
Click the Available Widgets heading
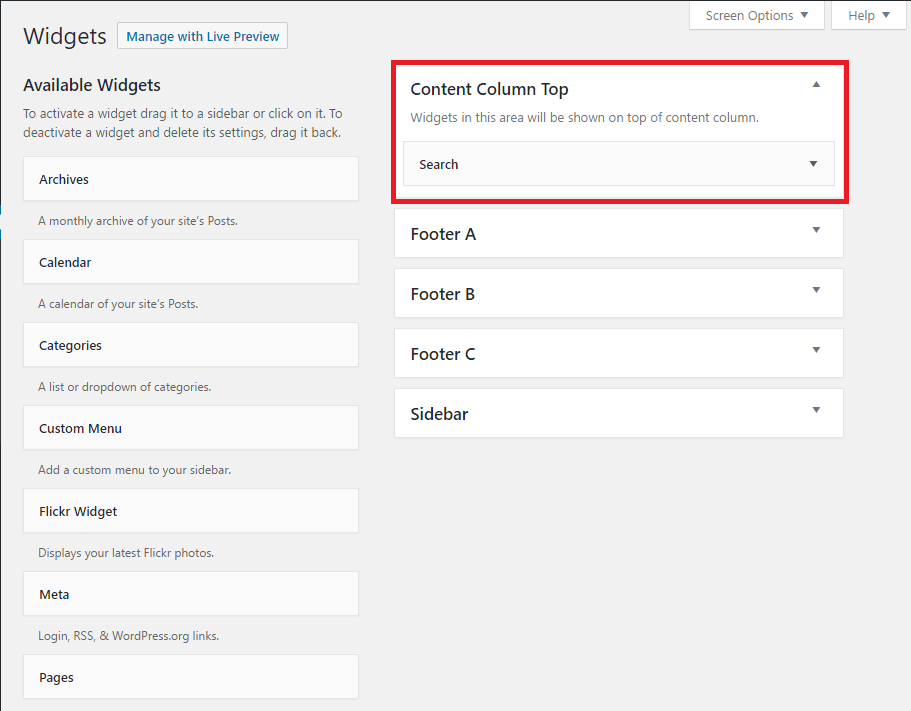[x=91, y=85]
